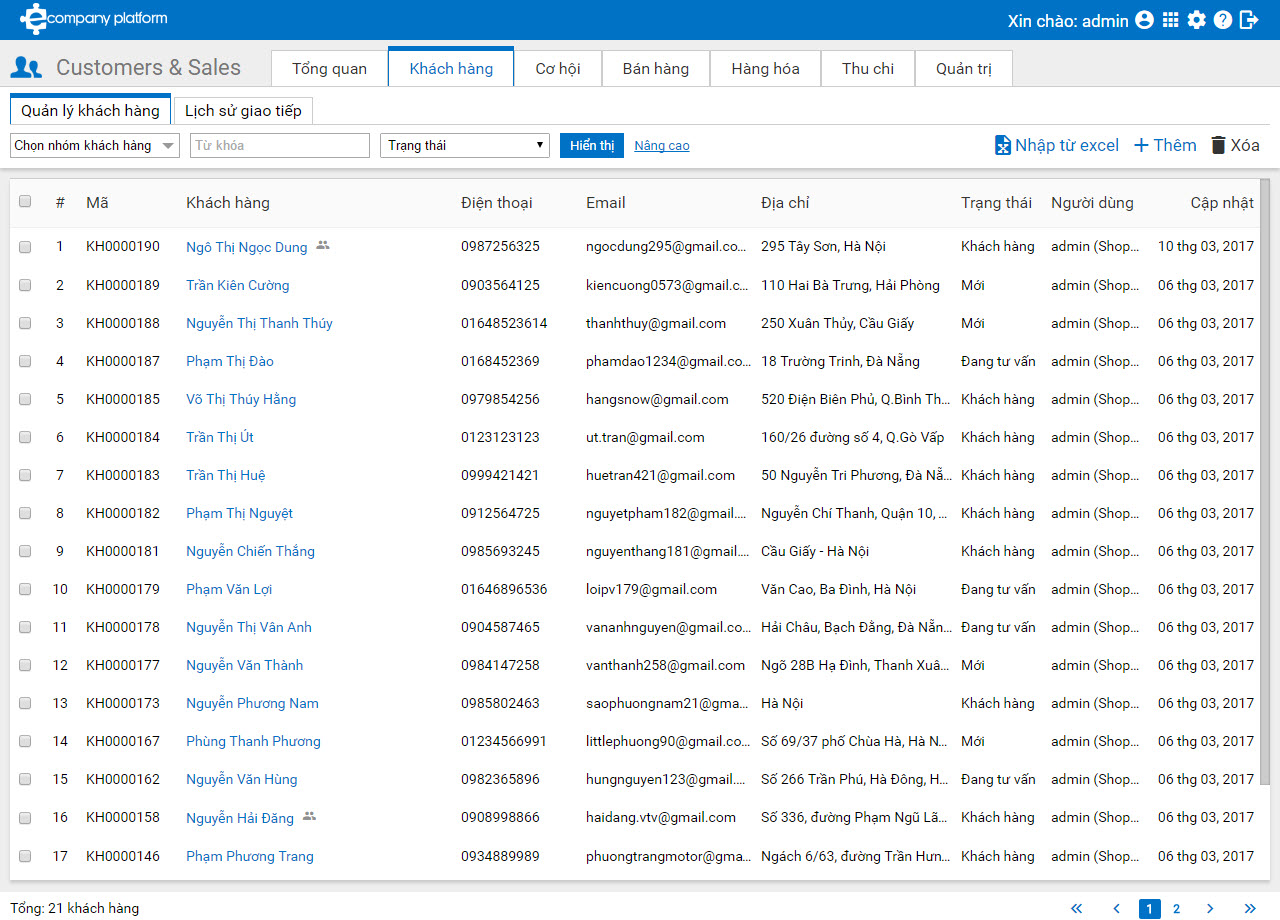Go to the last page arrow

(1249, 909)
